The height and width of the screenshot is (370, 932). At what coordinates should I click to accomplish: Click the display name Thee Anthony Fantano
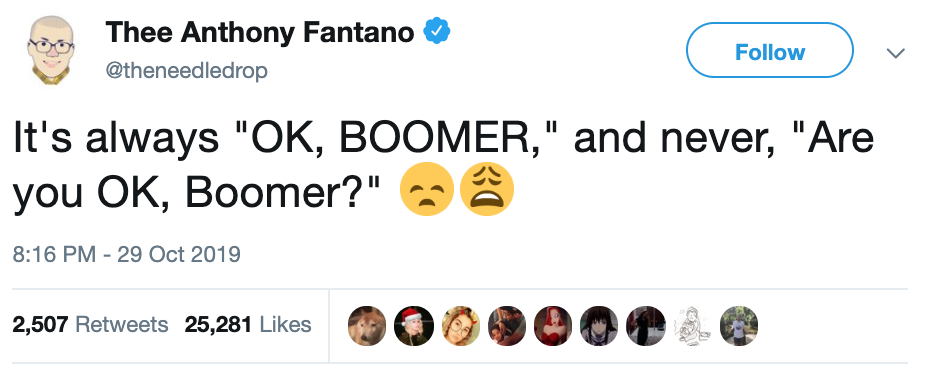click(x=260, y=32)
